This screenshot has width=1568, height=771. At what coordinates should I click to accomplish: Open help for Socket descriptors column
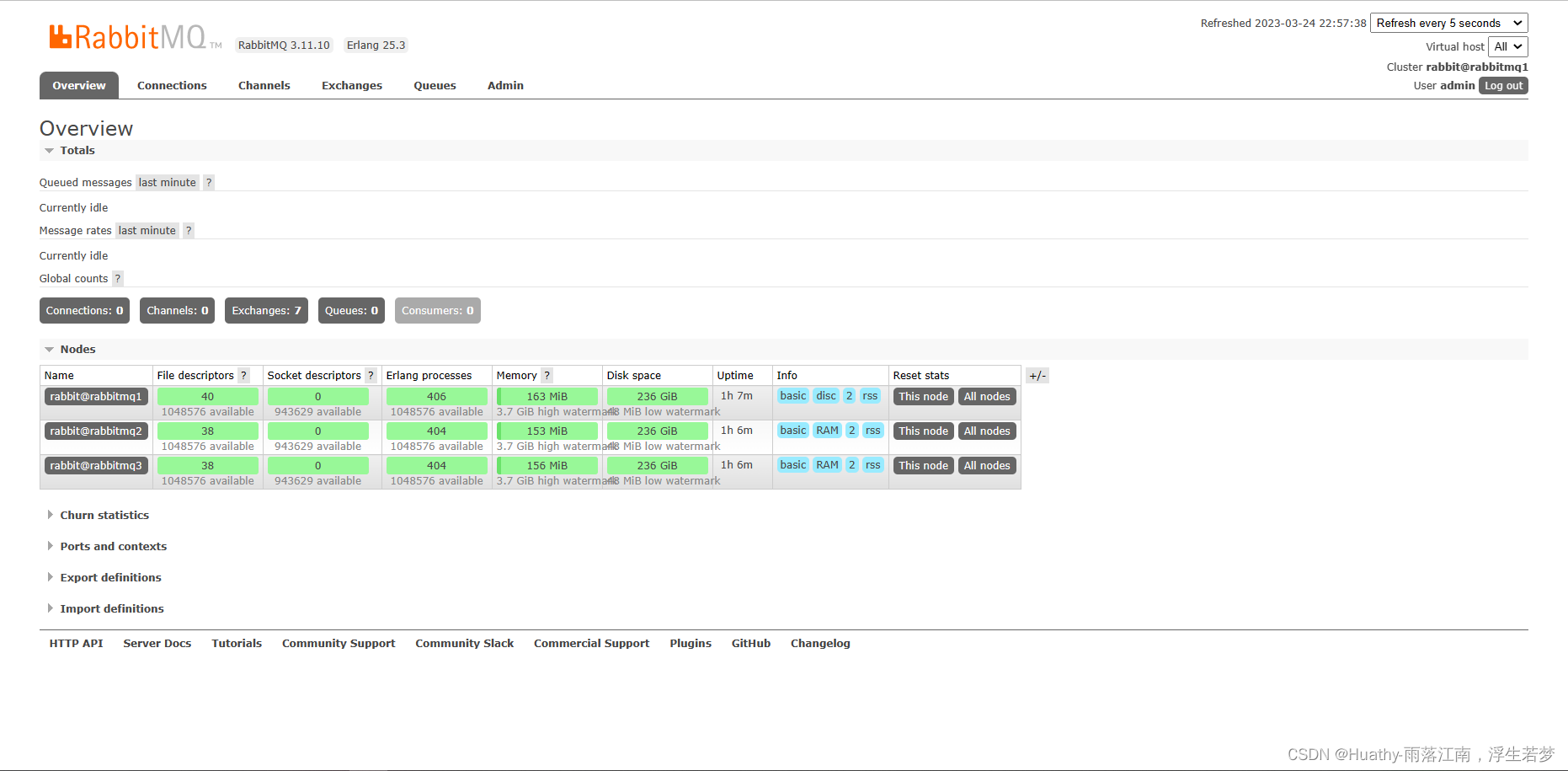click(371, 375)
